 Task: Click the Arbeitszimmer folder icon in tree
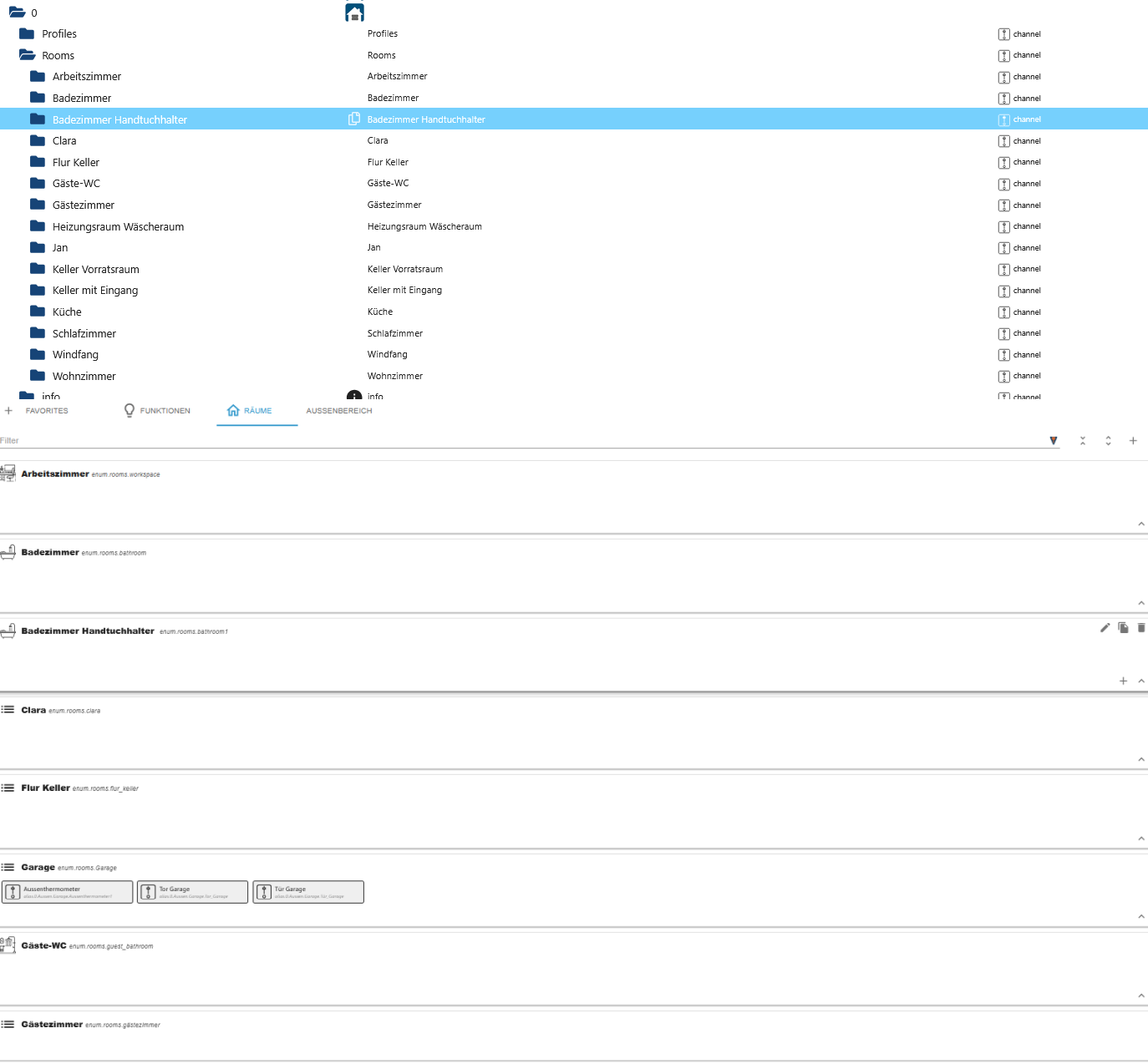coord(38,76)
